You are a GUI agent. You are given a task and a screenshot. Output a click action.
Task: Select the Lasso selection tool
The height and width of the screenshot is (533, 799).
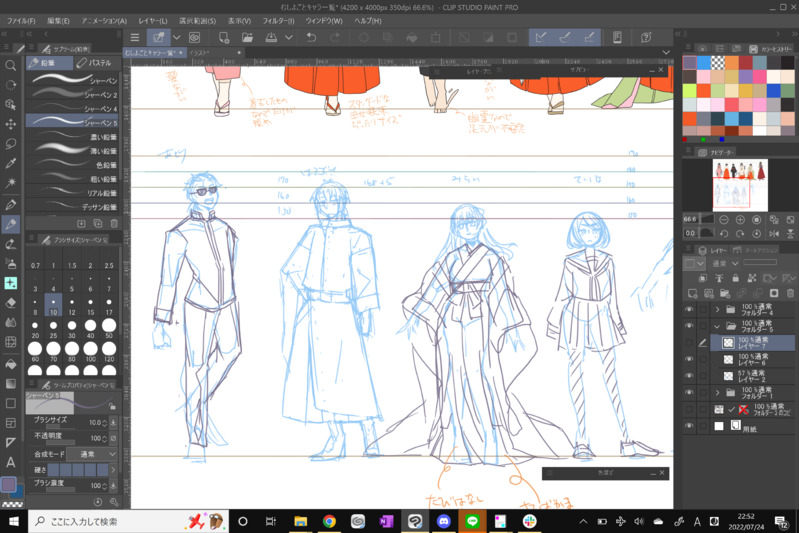coord(10,144)
